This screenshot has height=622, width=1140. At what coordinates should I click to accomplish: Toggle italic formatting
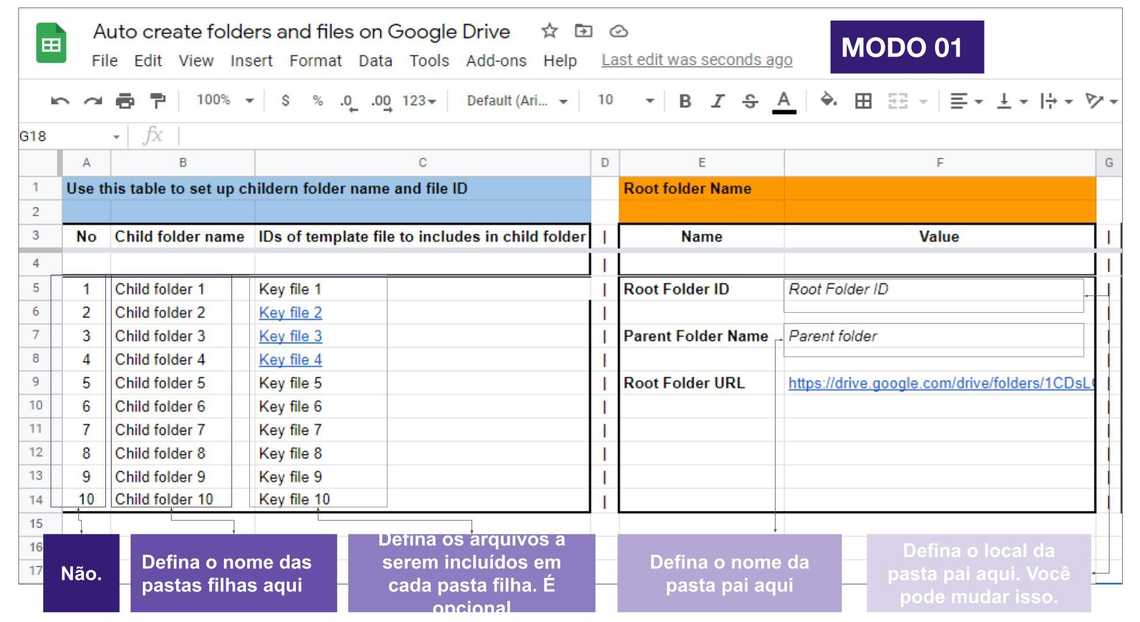(x=718, y=101)
